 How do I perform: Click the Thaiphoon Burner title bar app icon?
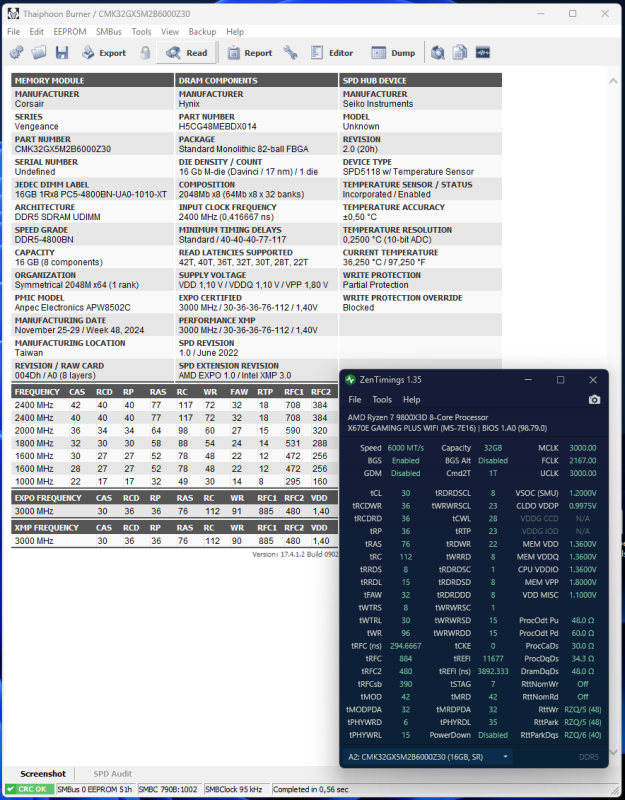[x=13, y=14]
